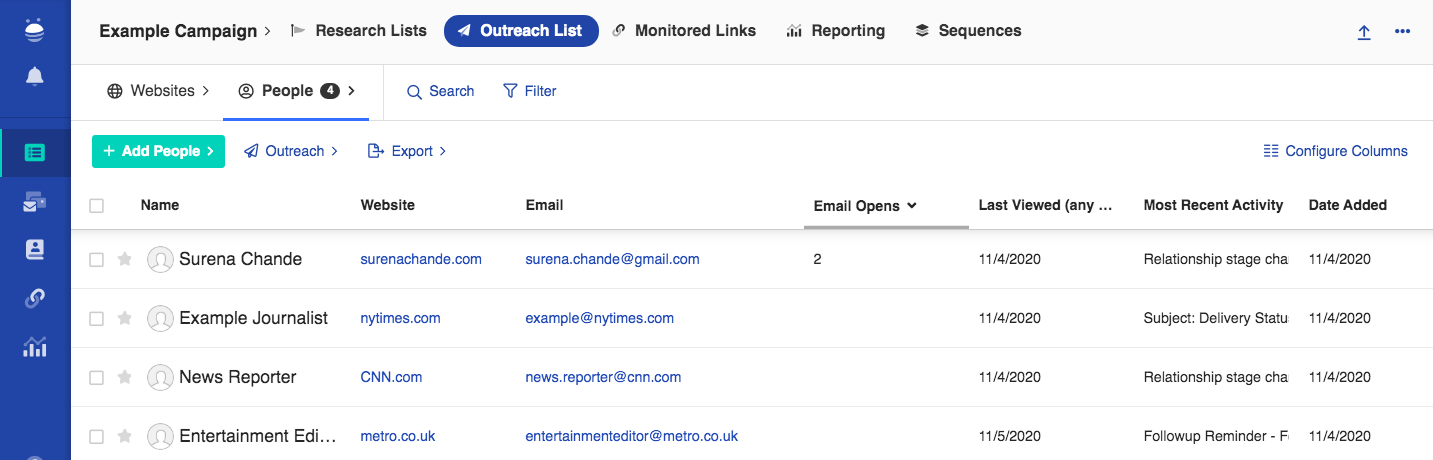Open the Export options dropdown

pyautogui.click(x=407, y=151)
